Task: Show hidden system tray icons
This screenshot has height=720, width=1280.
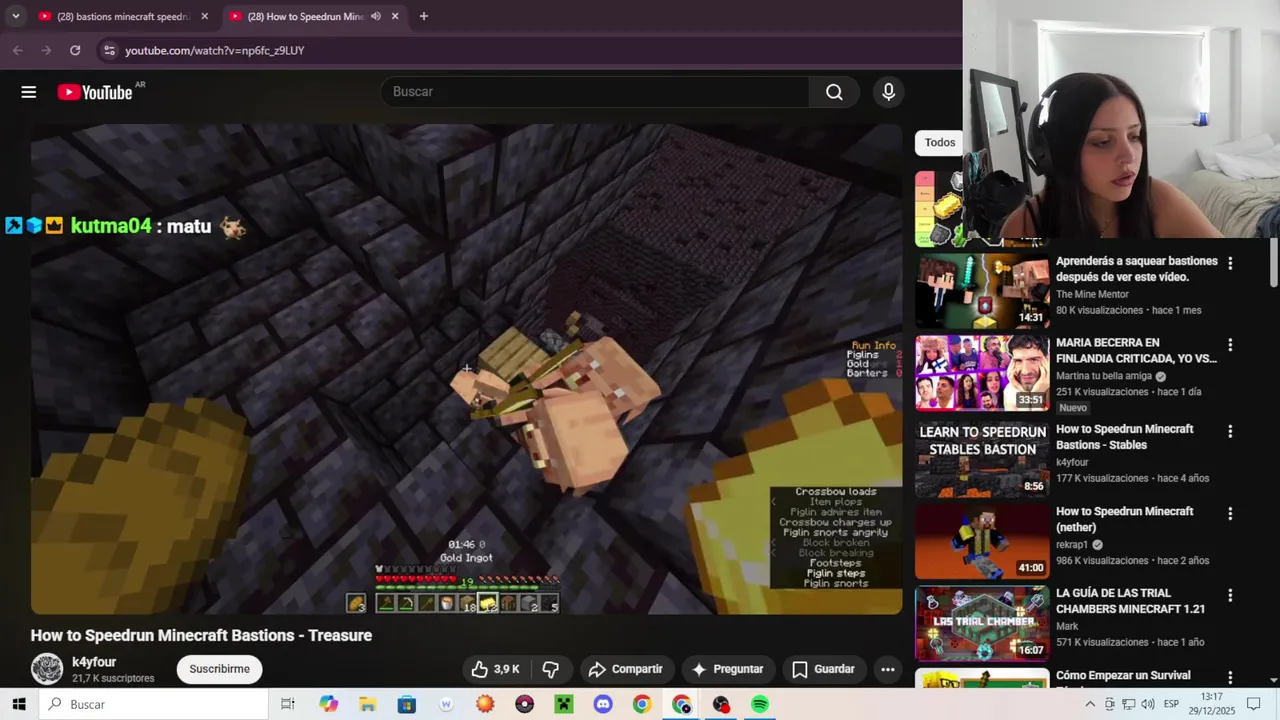Action: (x=1090, y=704)
